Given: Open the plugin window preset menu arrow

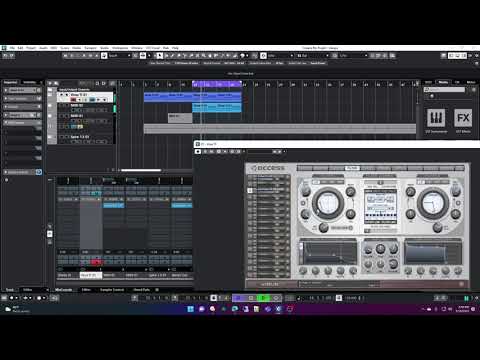Looking at the screenshot, I should (x=284, y=152).
